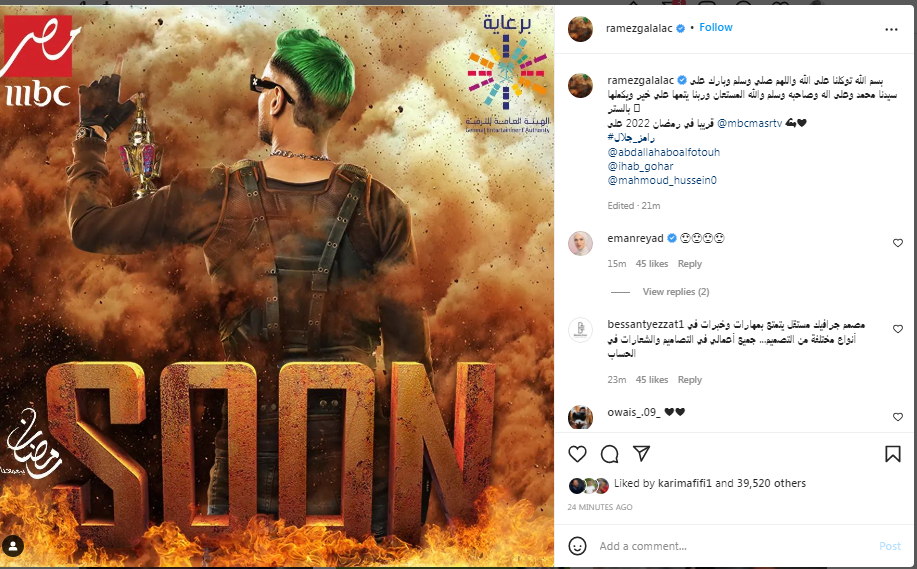This screenshot has width=917, height=569.
Task: Expand View replies (2)
Action: click(x=675, y=291)
